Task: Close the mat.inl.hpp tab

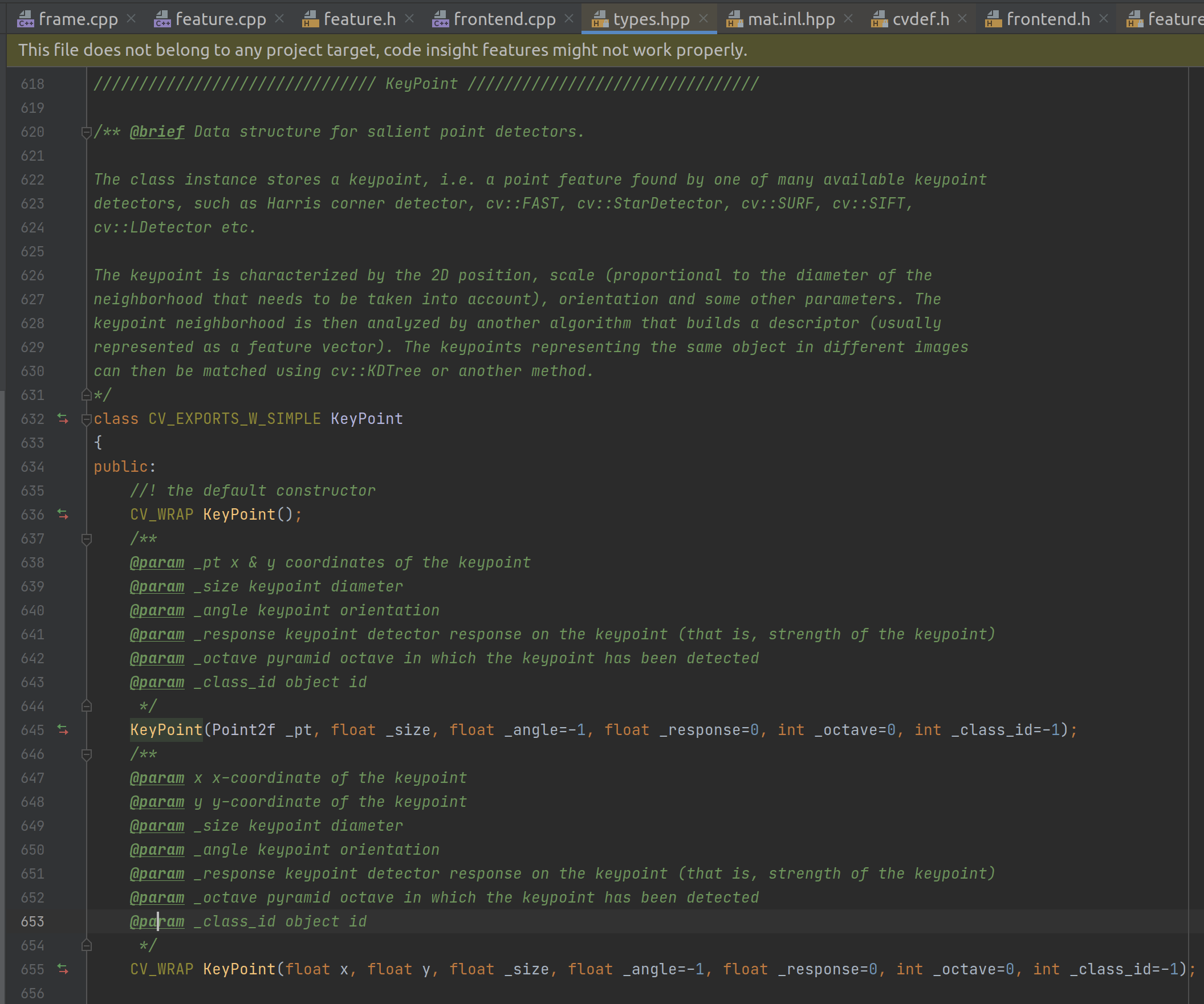Action: click(848, 19)
